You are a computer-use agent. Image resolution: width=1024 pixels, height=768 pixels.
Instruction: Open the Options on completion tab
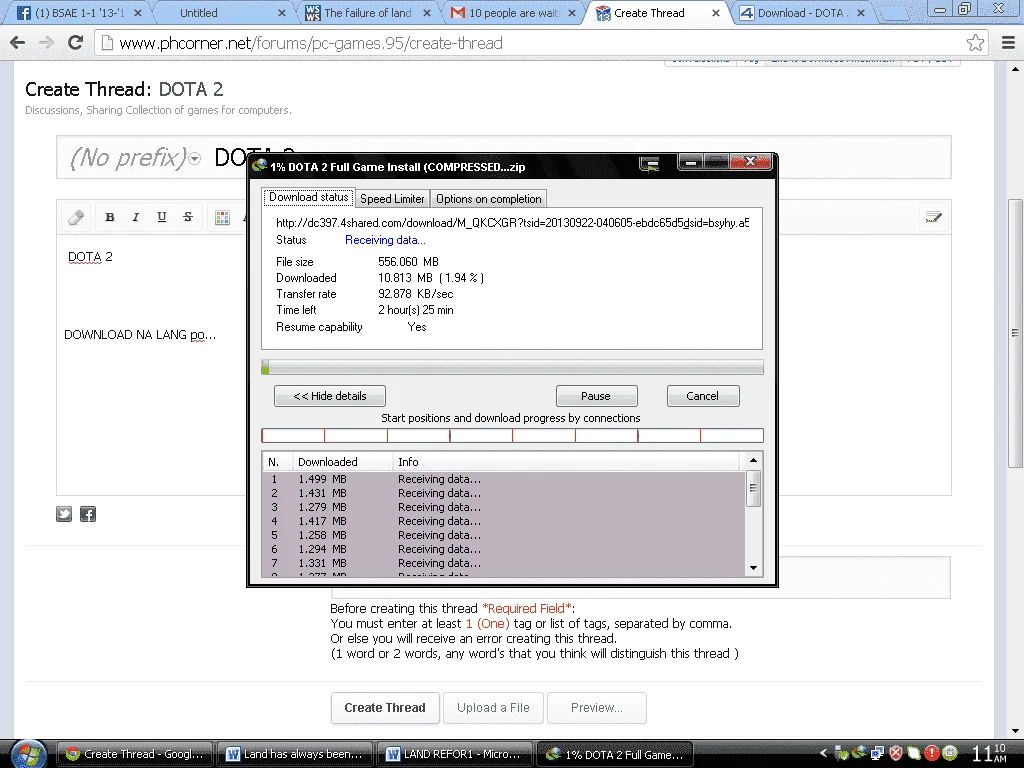(x=488, y=199)
